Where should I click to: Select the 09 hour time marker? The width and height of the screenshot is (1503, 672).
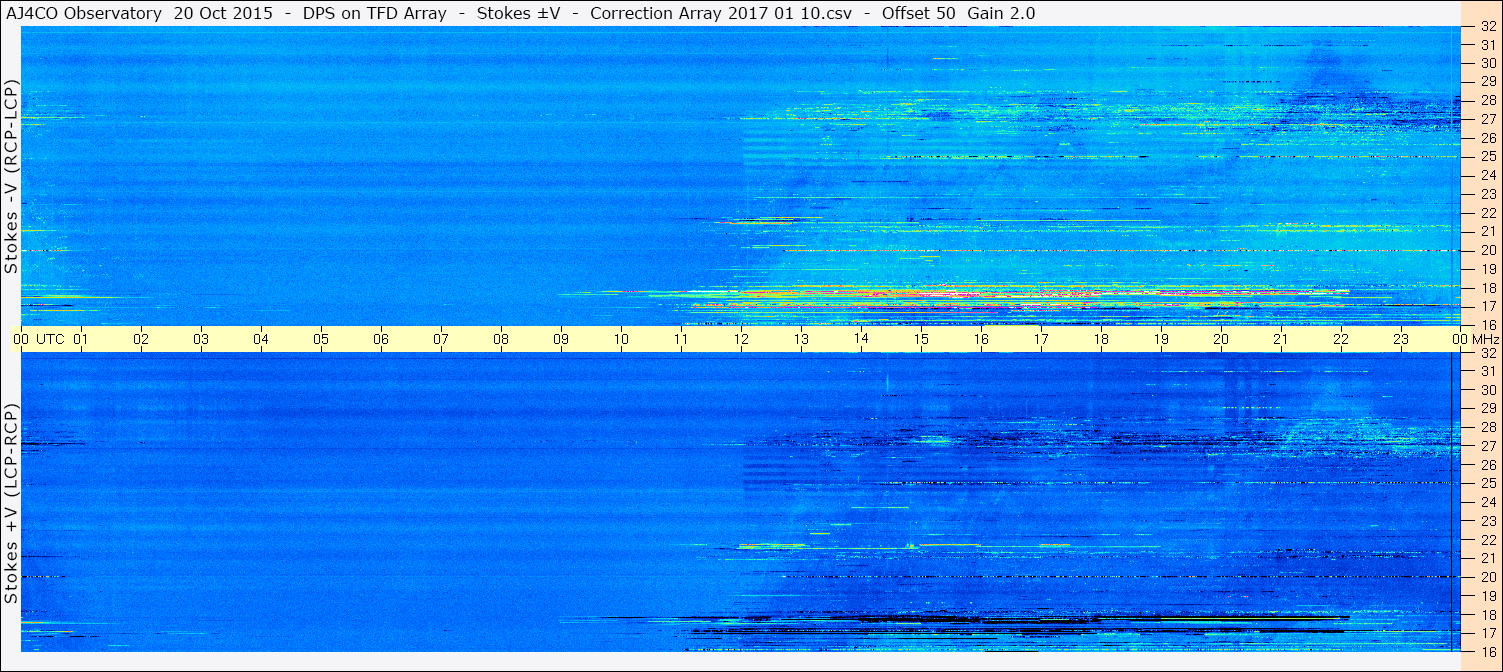561,339
